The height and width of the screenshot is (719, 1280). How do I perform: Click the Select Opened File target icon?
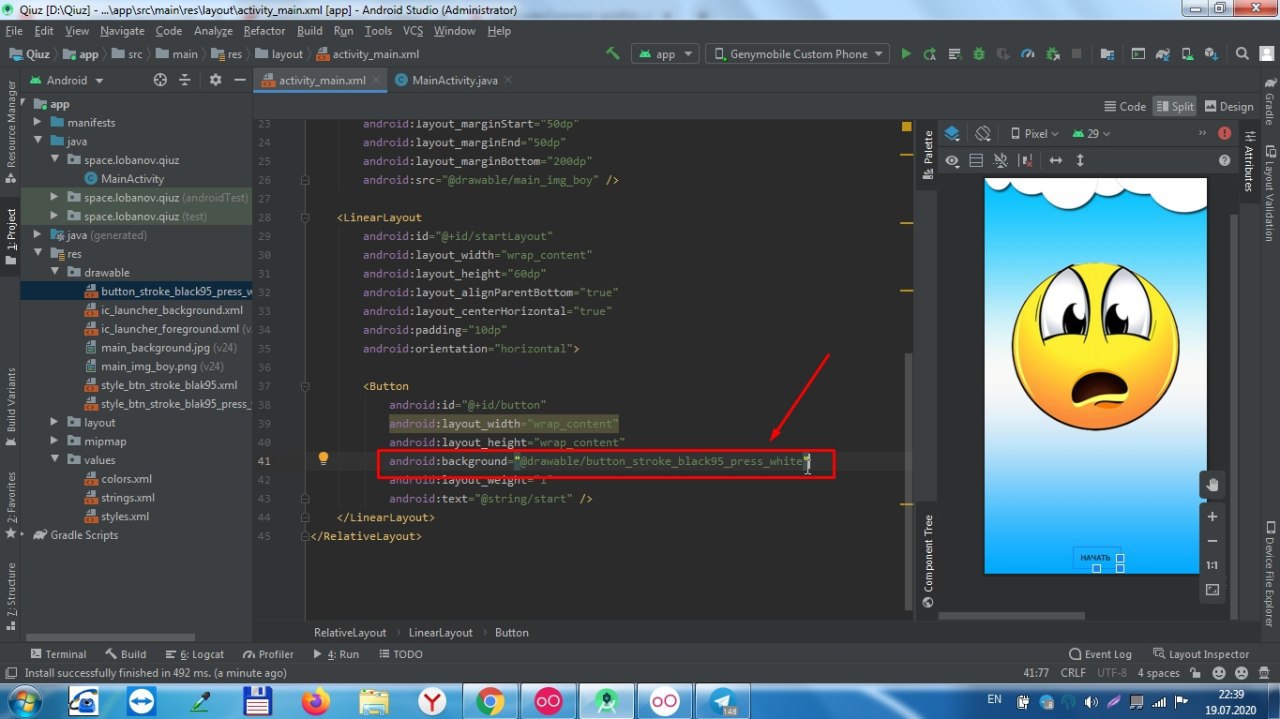pos(160,80)
